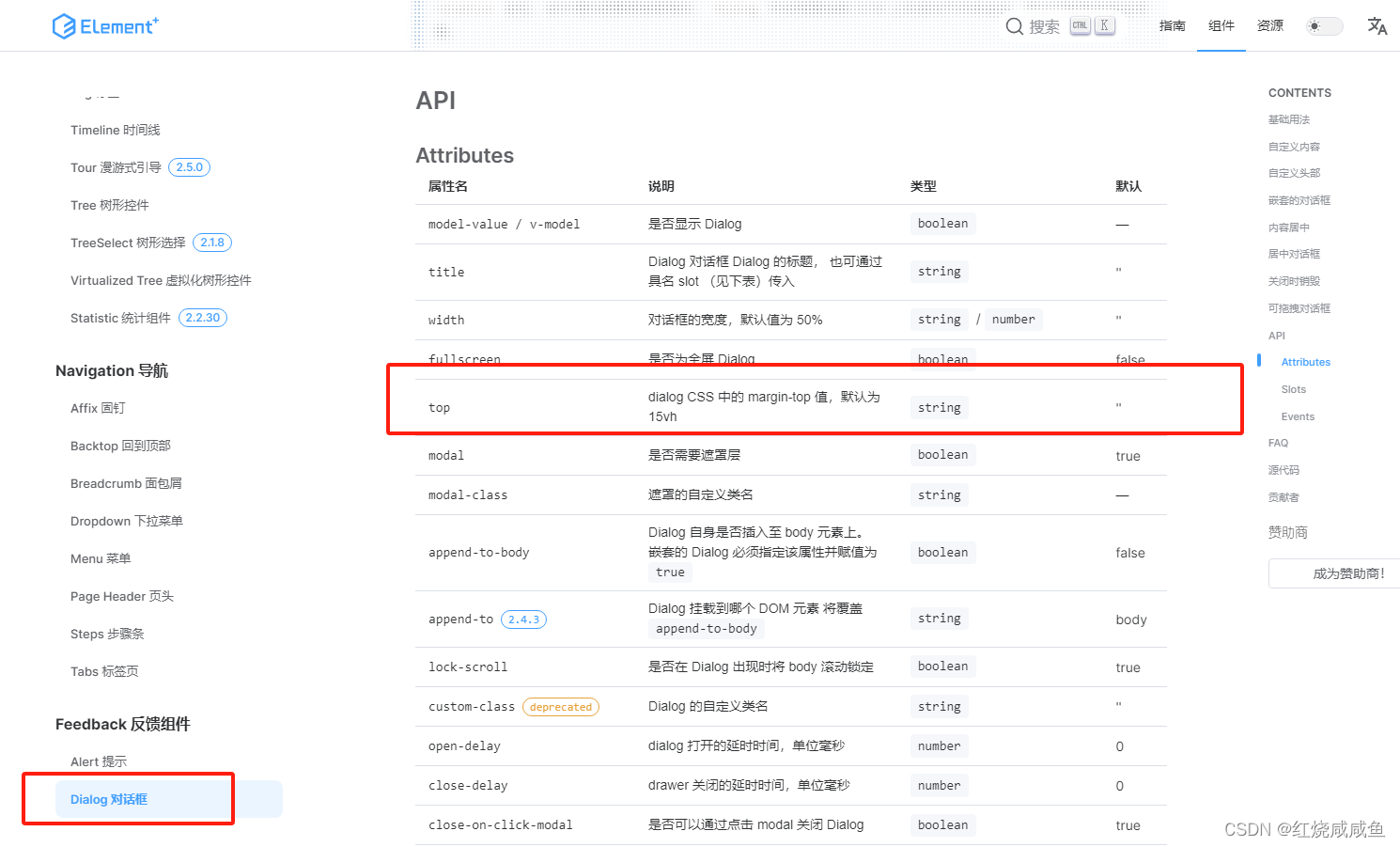Toggle the dark mode switch
1400x847 pixels.
[x=1325, y=26]
